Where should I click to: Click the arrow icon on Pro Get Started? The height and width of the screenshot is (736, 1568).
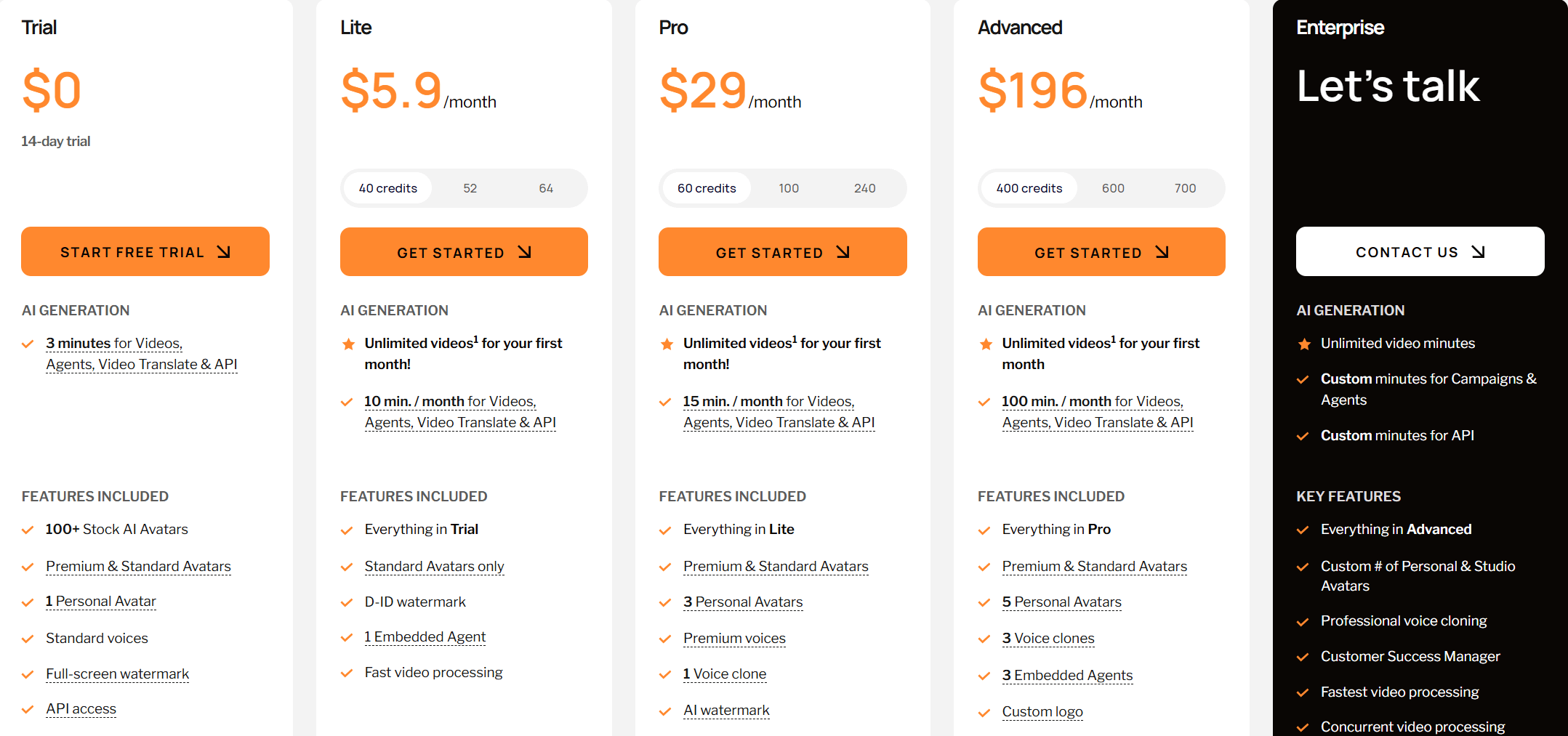coord(843,252)
